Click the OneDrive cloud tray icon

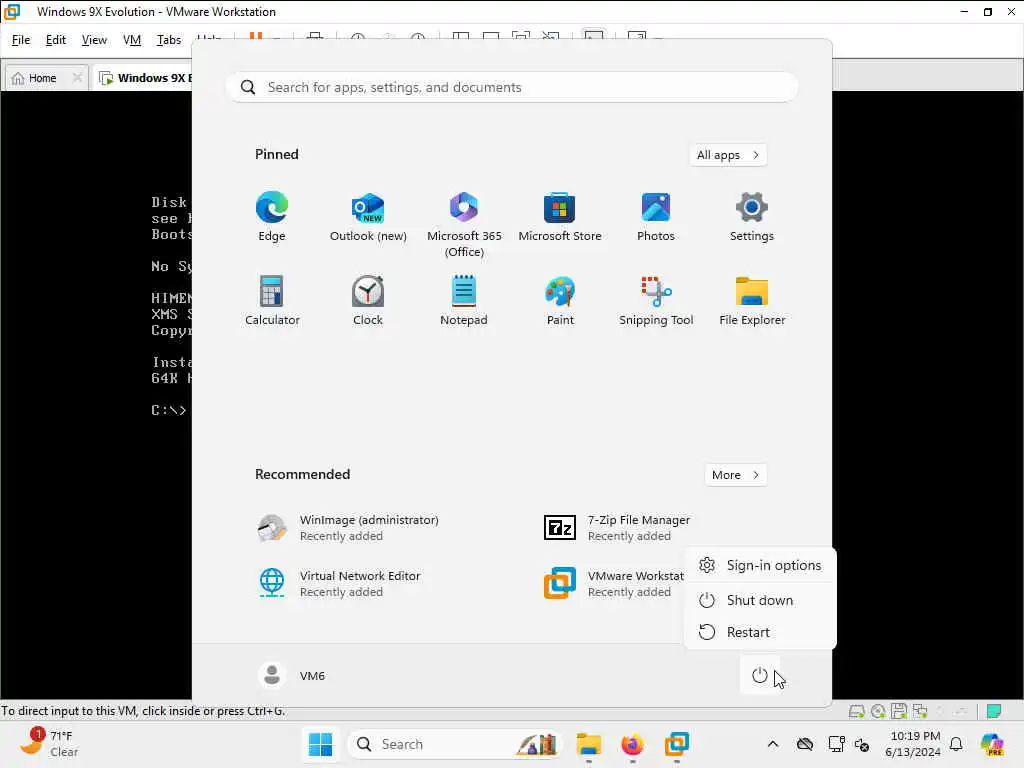tap(805, 744)
